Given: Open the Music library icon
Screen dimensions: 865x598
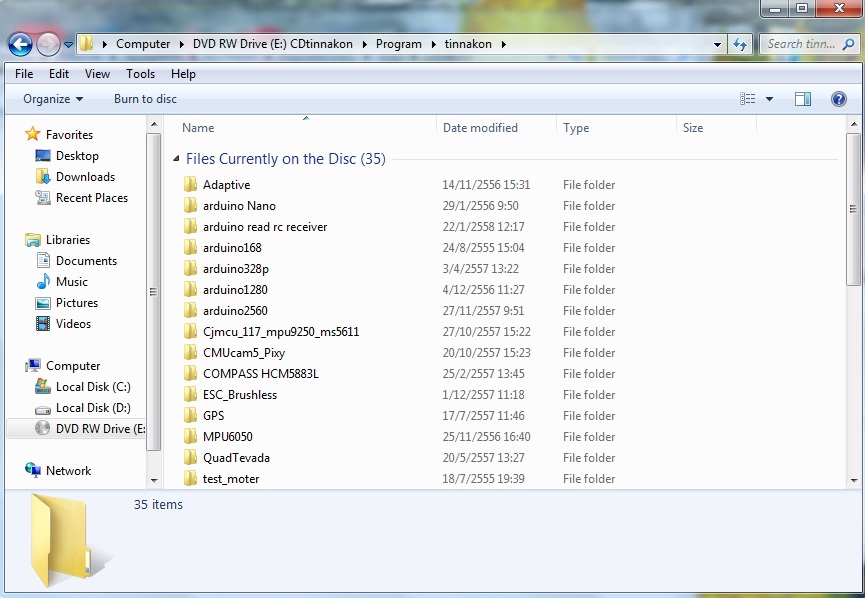Looking at the screenshot, I should tap(43, 282).
